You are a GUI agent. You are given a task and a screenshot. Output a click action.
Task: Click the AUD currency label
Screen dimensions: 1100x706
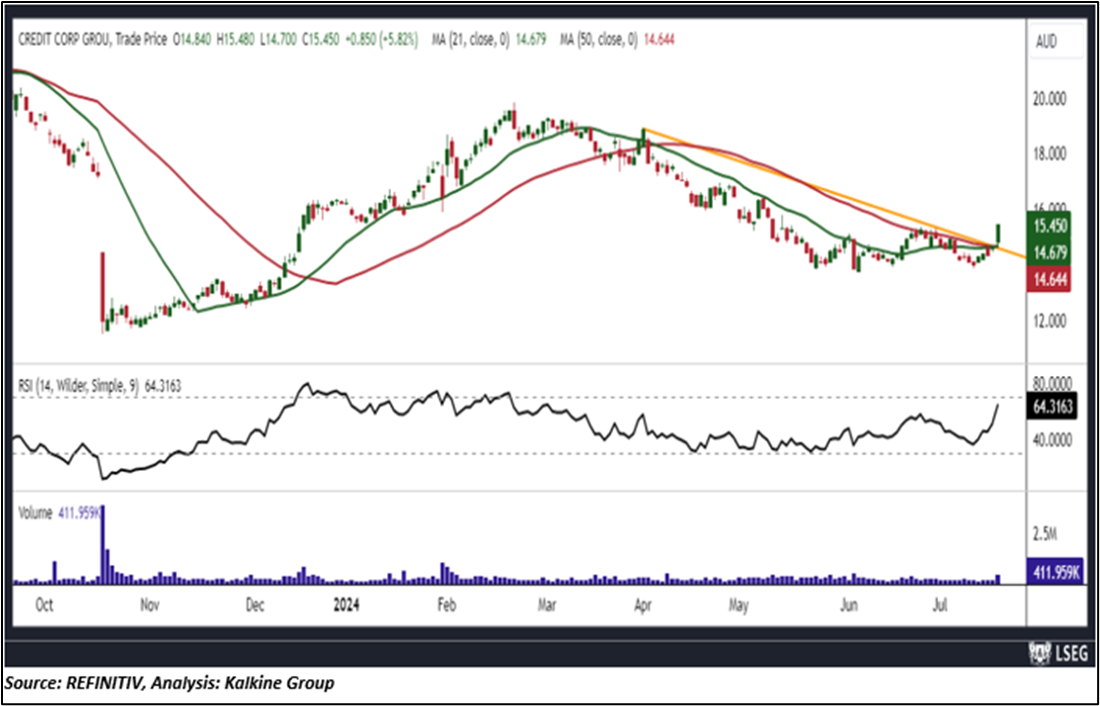pyautogui.click(x=1046, y=41)
